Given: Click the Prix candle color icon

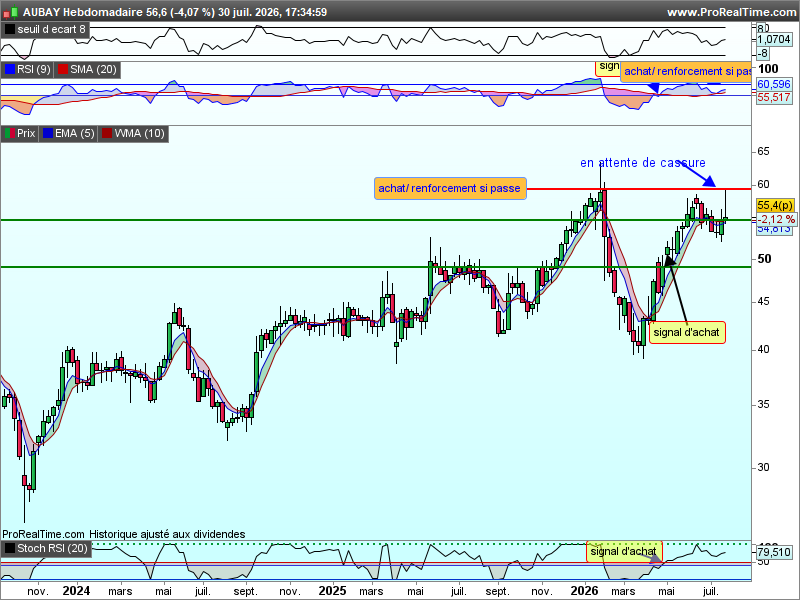Looking at the screenshot, I should (x=10, y=134).
